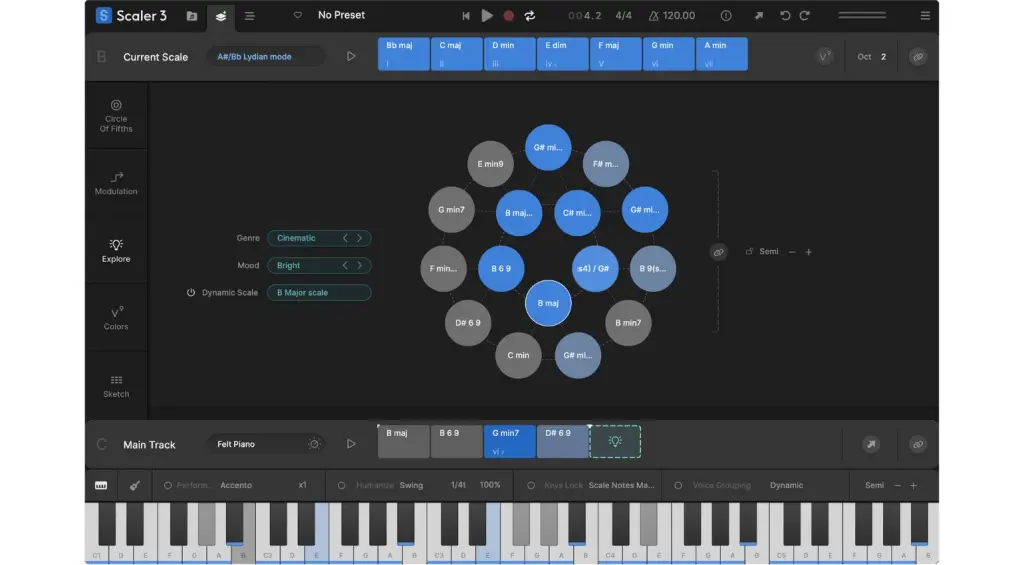Open the Felt Piano instrument selector
Viewport: 1024px width, 565px height.
pyautogui.click(x=265, y=444)
